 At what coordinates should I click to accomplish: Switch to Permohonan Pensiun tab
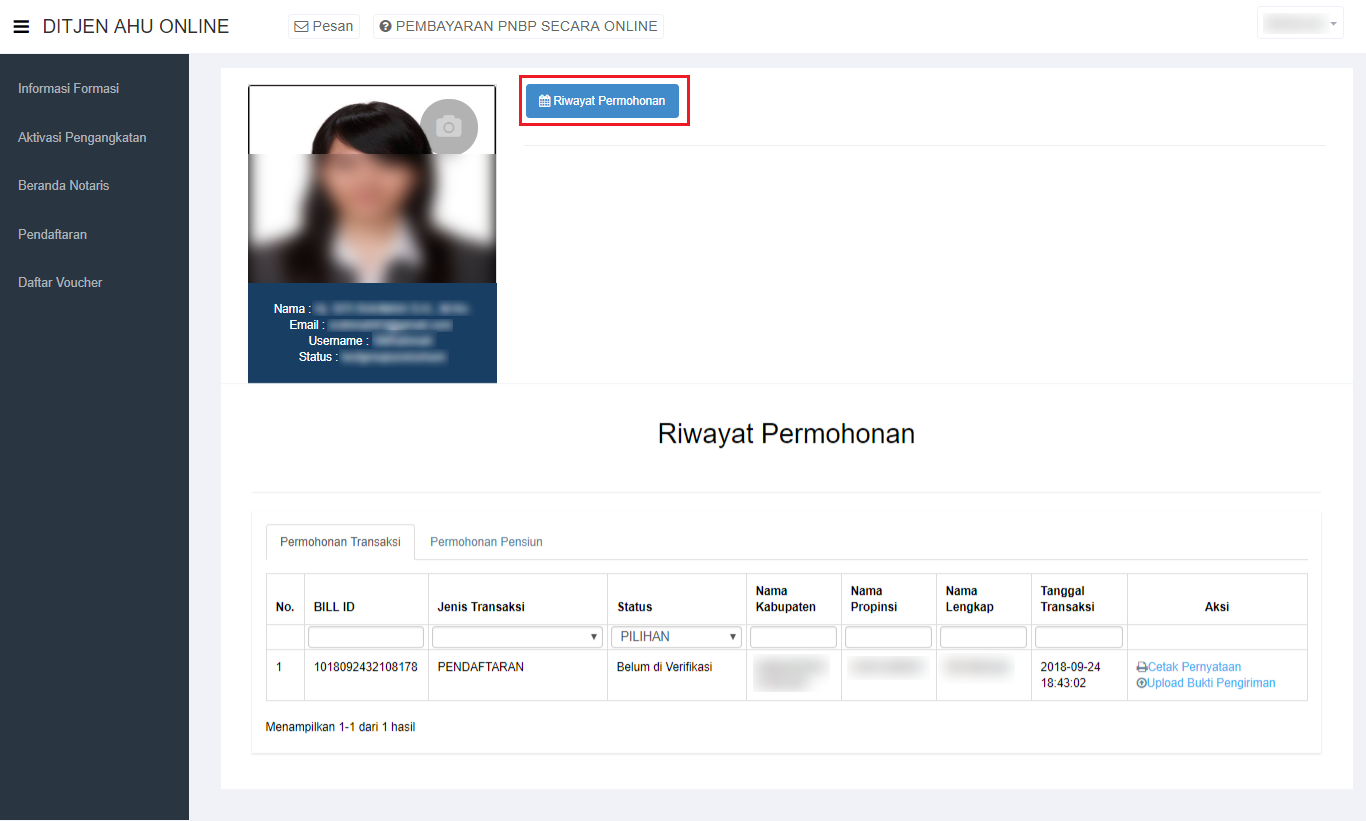tap(486, 542)
